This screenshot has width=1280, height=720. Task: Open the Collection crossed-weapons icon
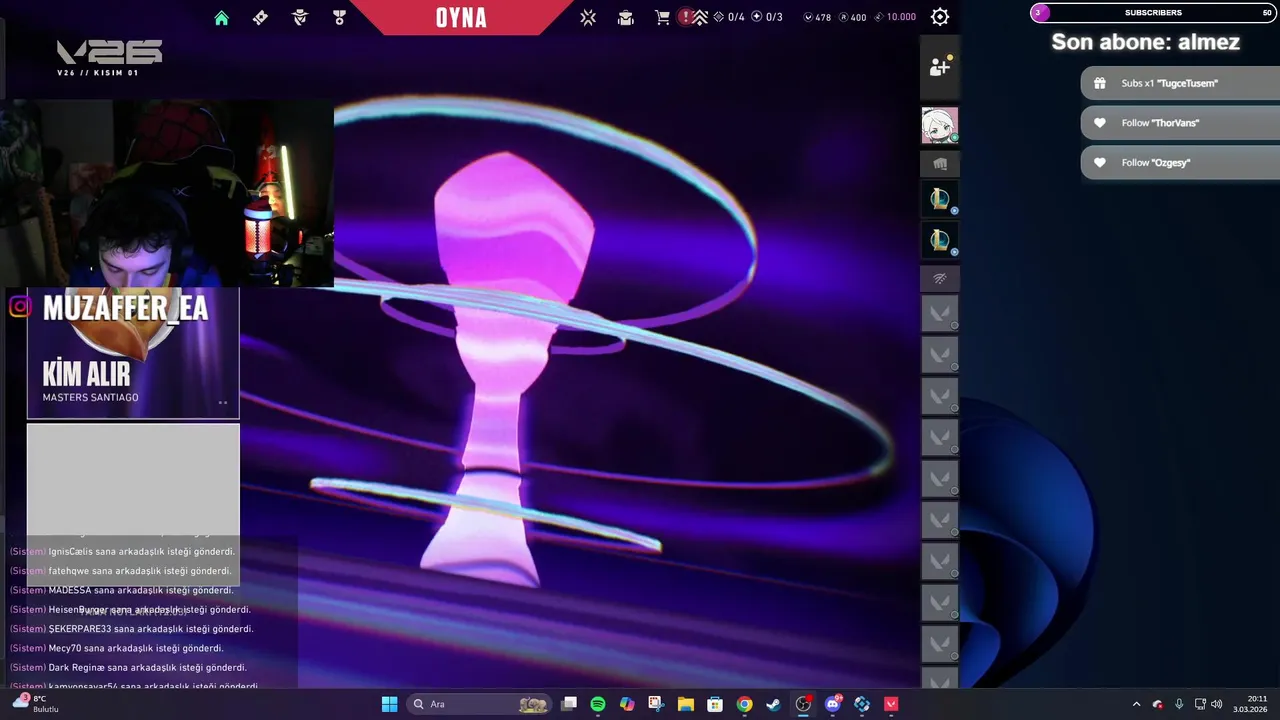(588, 17)
